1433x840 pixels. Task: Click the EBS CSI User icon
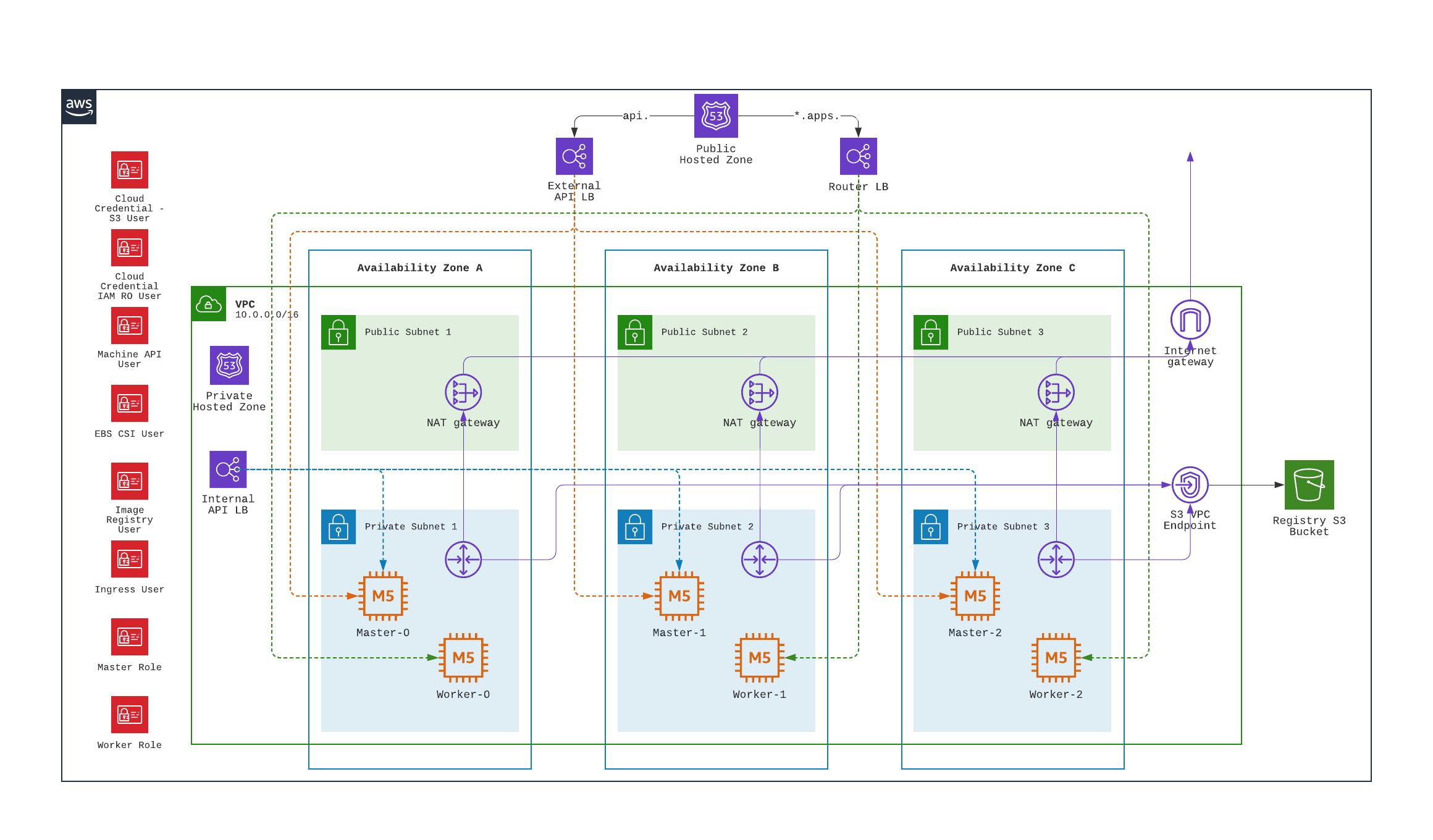(130, 403)
